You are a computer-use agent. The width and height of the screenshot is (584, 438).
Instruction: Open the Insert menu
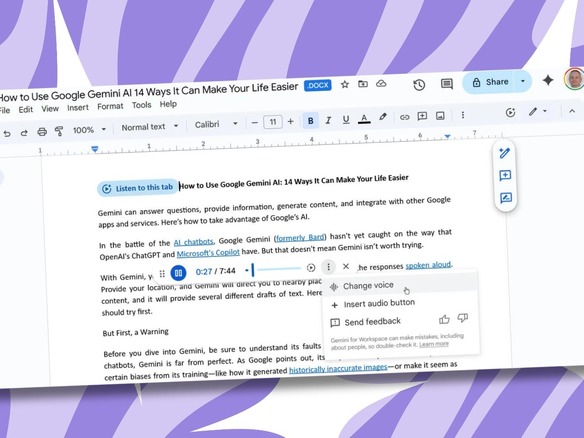[78, 107]
